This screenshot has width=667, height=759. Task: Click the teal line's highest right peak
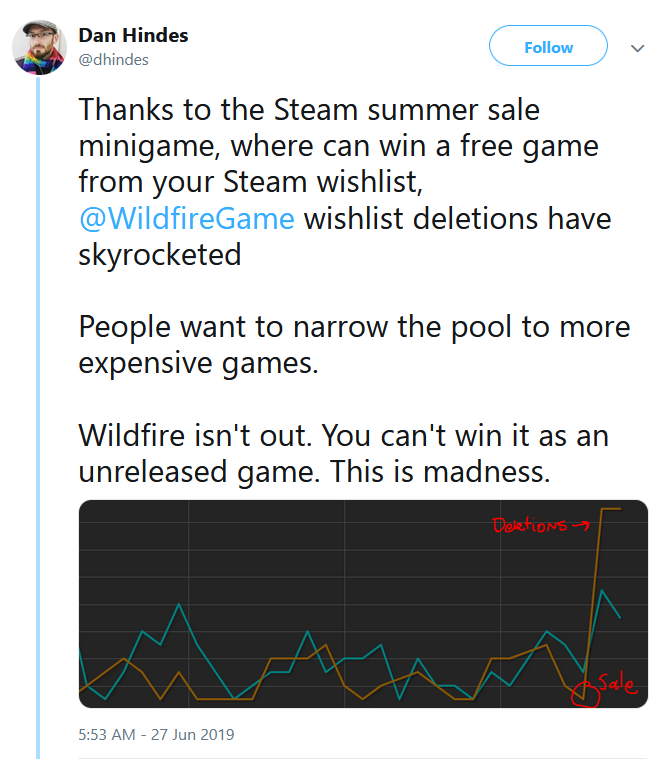(x=603, y=592)
